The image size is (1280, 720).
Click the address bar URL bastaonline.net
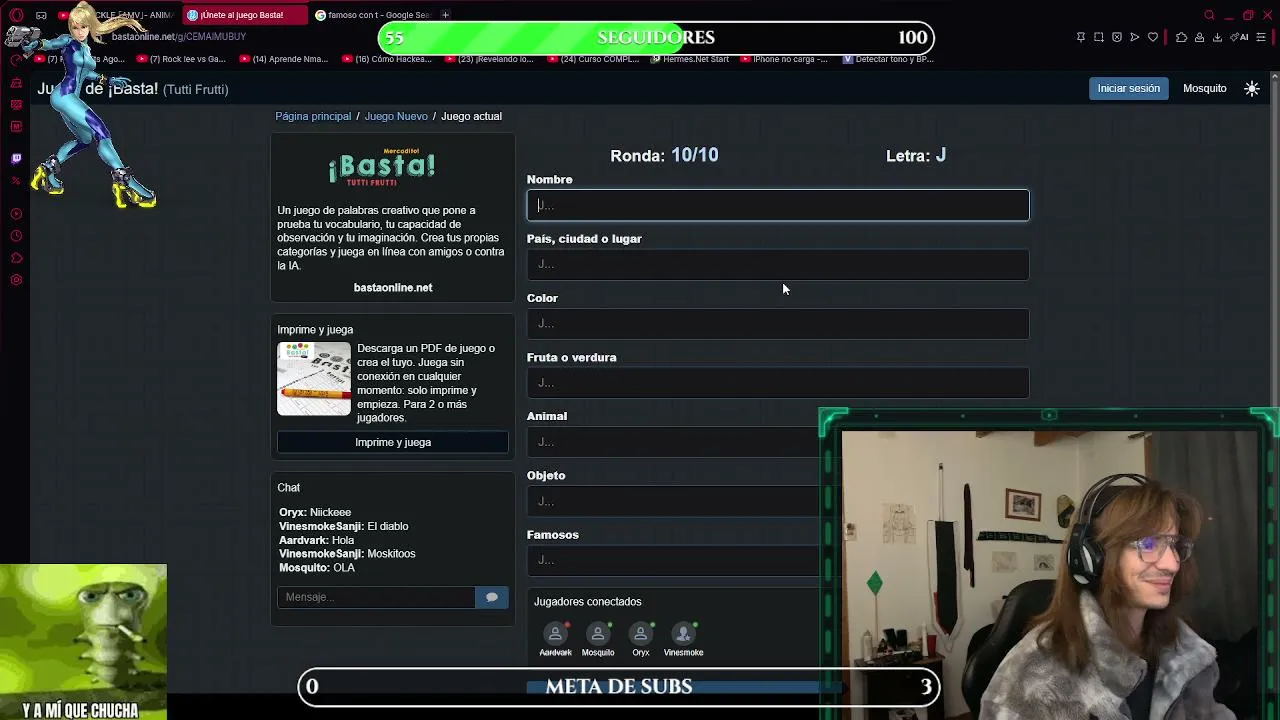(x=179, y=37)
